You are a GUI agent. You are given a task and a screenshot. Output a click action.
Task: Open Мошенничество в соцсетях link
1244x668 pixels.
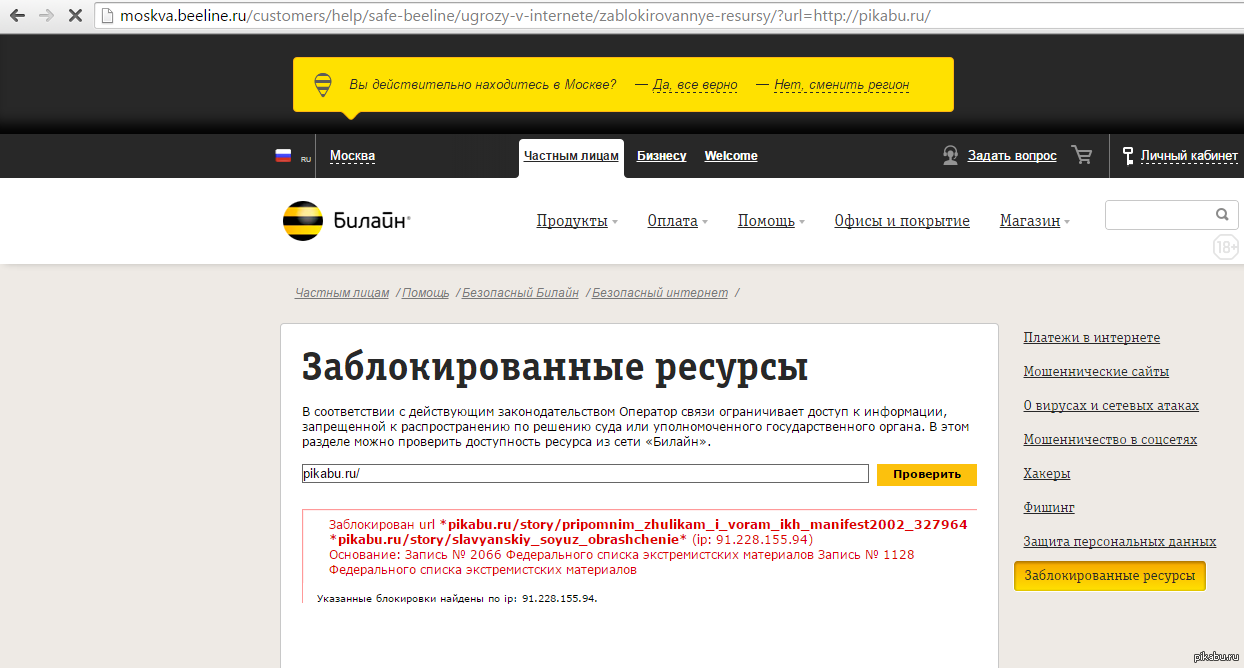point(1110,440)
